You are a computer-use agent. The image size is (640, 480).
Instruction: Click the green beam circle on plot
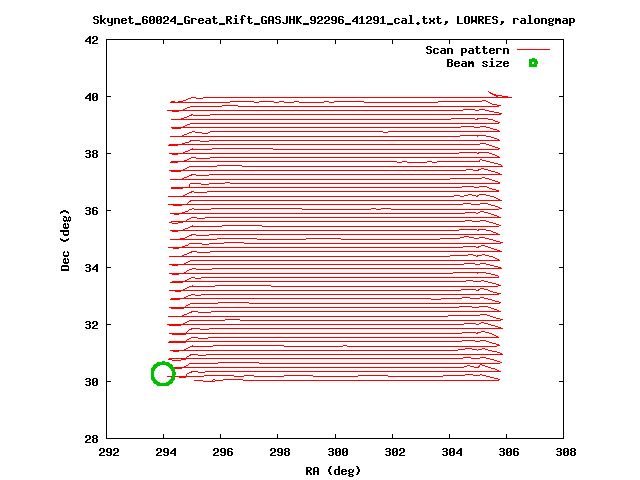click(x=163, y=373)
